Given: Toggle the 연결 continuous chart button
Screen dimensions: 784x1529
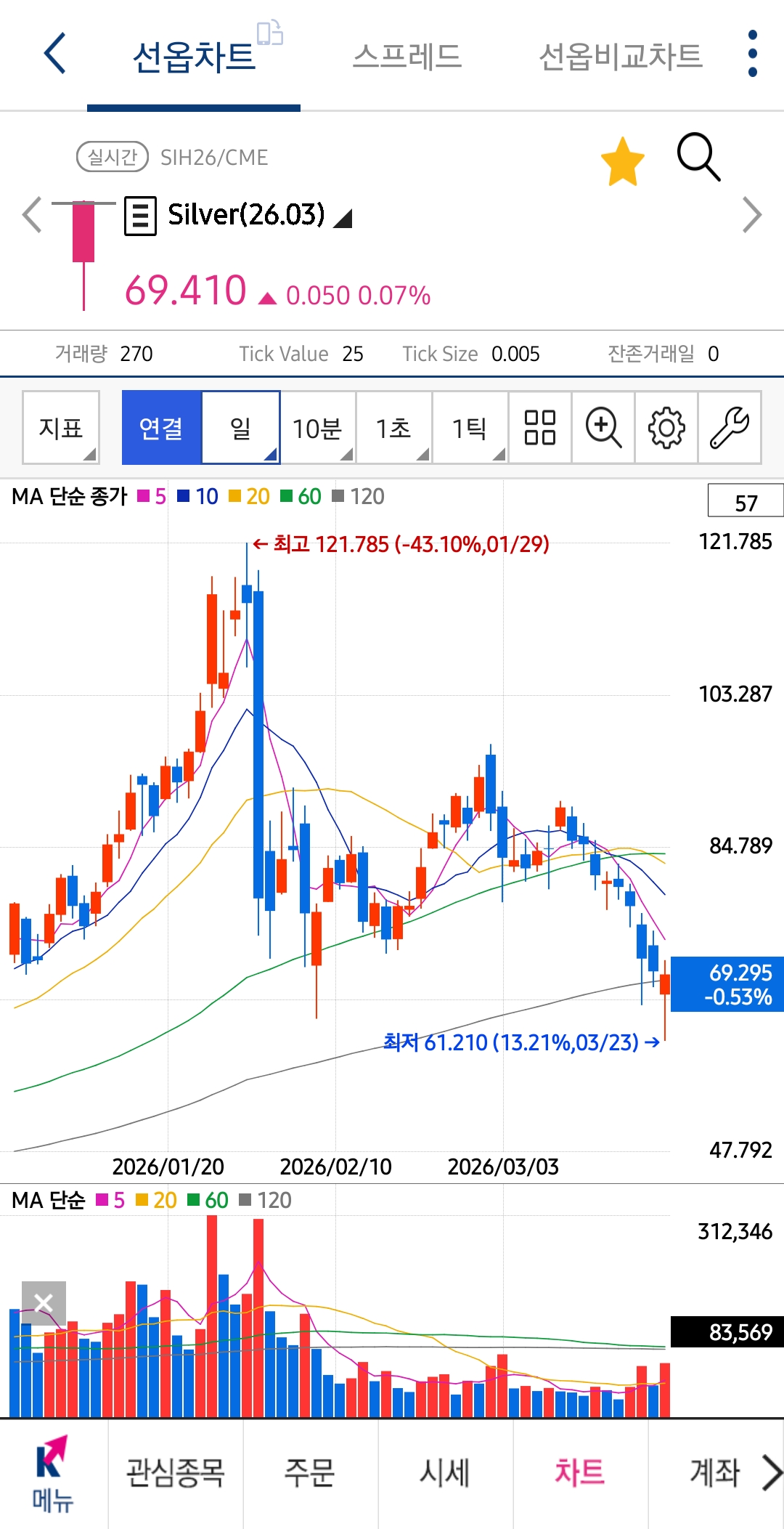Looking at the screenshot, I should [x=161, y=427].
